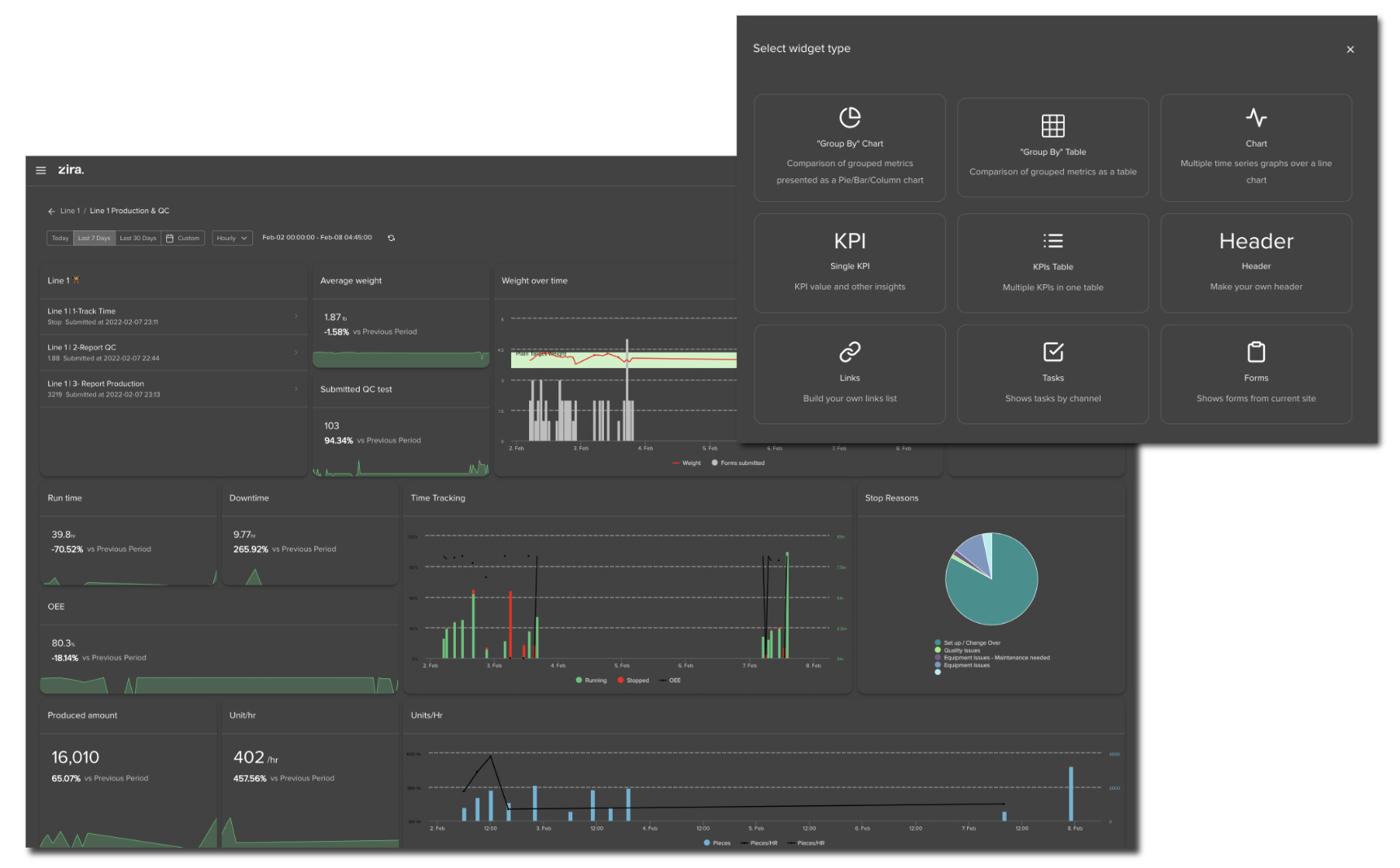This screenshot has height=868, width=1400.
Task: Click the back arrow before Line 1 breadcrumb
Action: (51, 211)
